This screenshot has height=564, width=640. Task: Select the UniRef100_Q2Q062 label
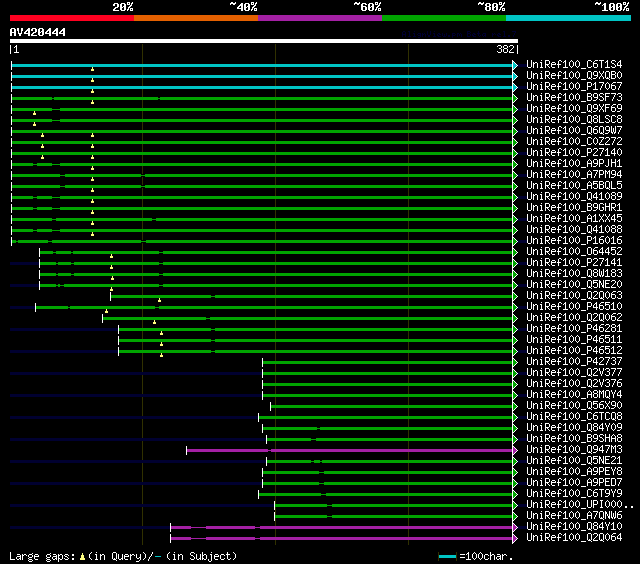574,318
